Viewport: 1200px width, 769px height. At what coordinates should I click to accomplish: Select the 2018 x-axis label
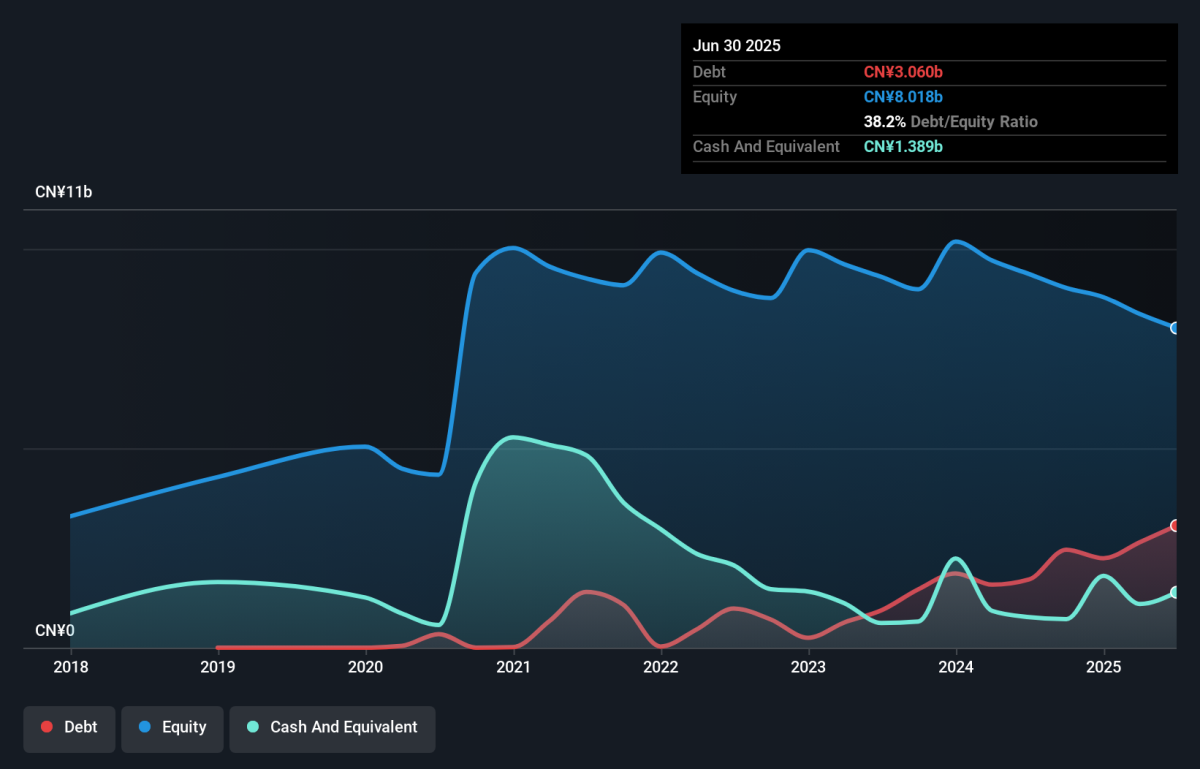click(x=70, y=667)
